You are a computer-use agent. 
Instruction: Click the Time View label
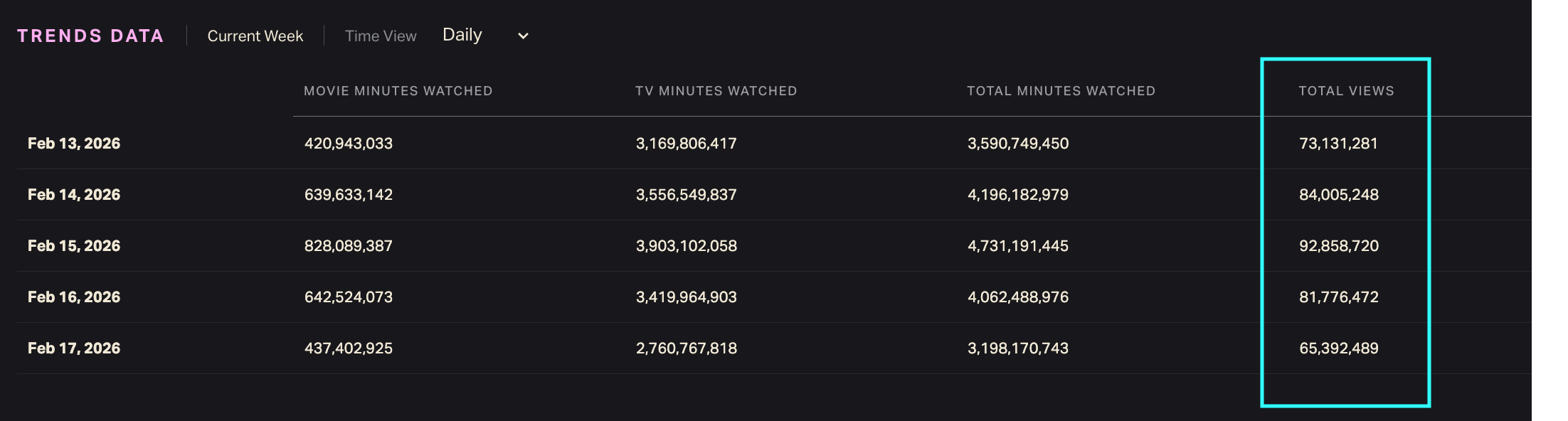(381, 36)
